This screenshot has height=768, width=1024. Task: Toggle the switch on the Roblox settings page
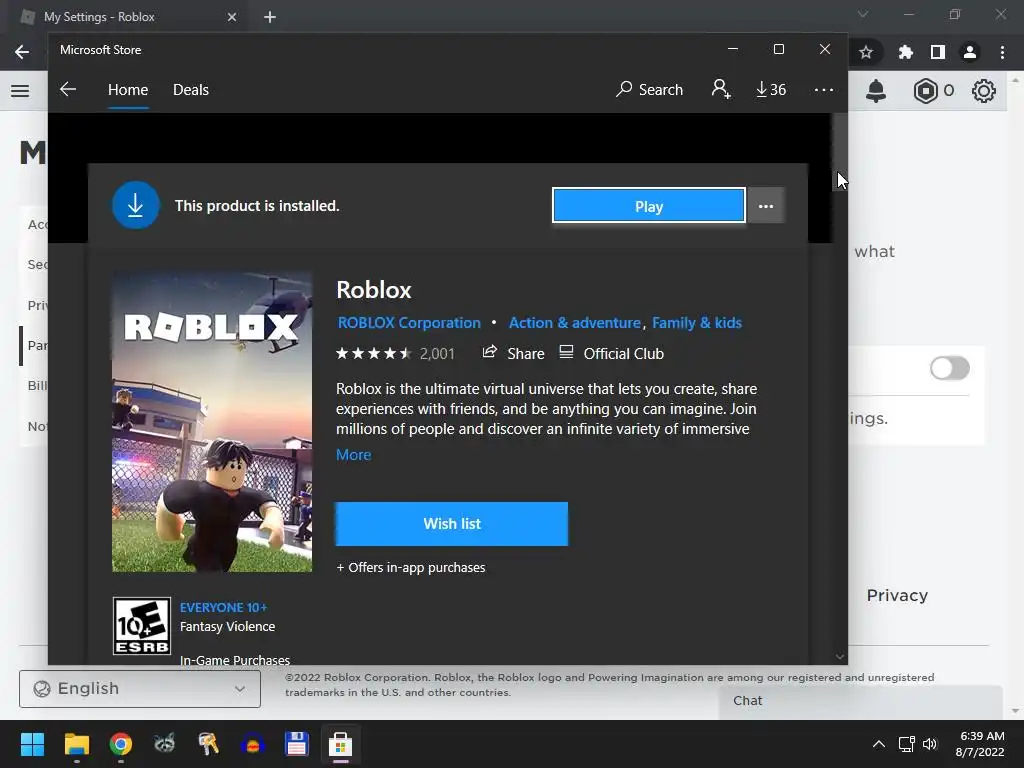950,368
